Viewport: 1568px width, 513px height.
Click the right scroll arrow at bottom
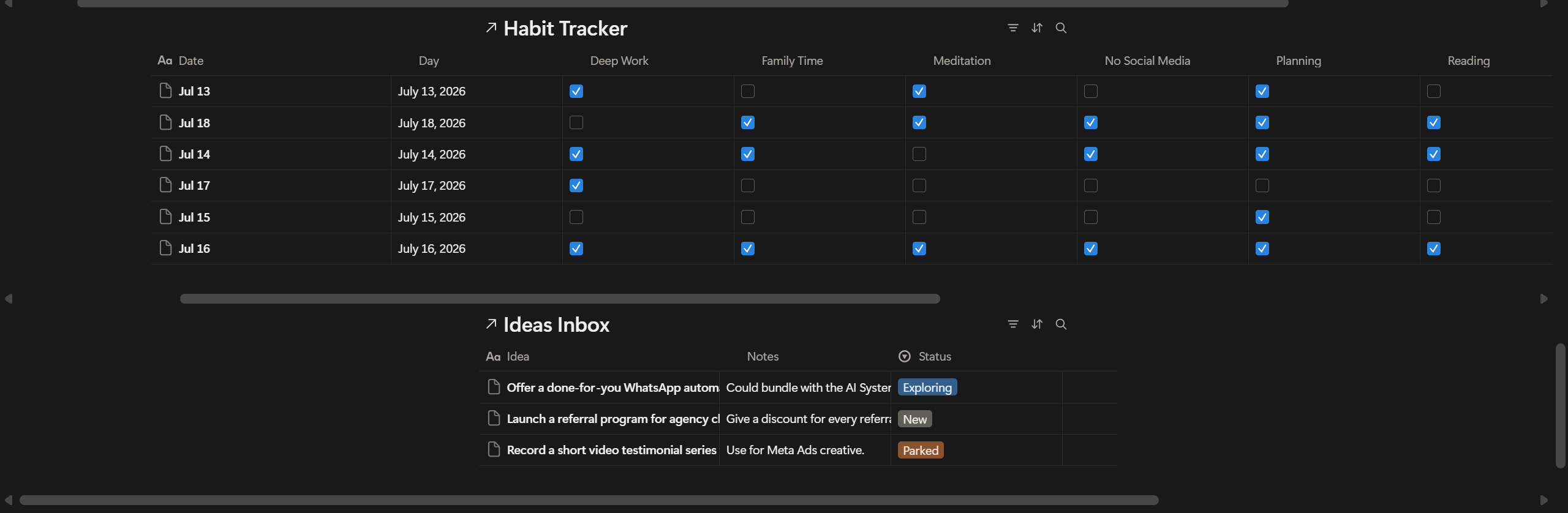pyautogui.click(x=1543, y=500)
